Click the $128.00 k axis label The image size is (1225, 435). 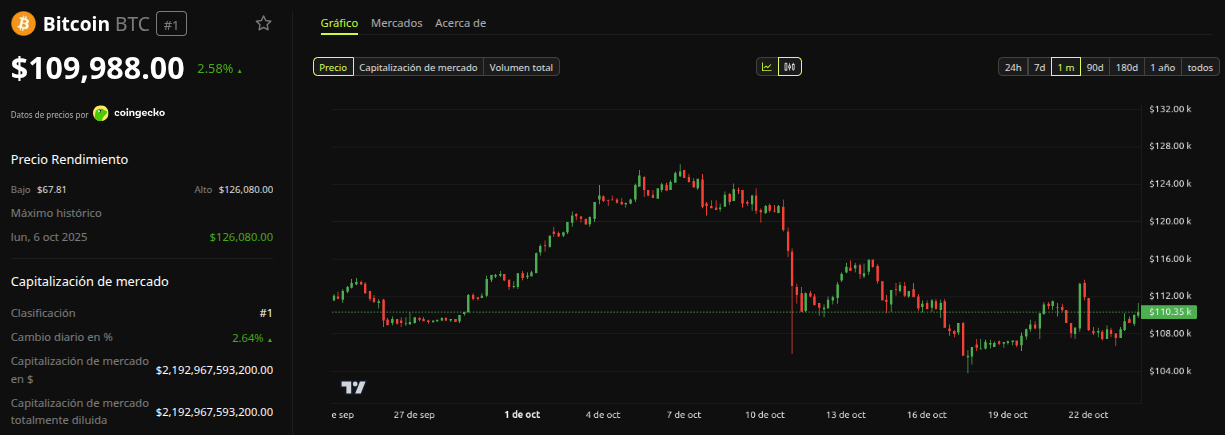[1170, 146]
